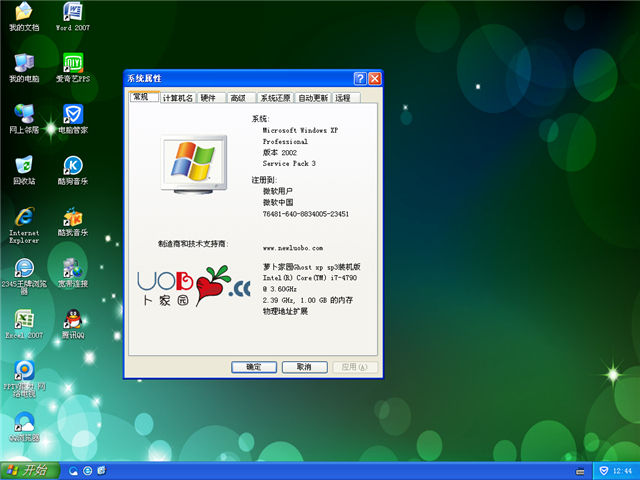
Task: Launch the 腾讯QQ penguin shortcut
Action: pos(73,324)
